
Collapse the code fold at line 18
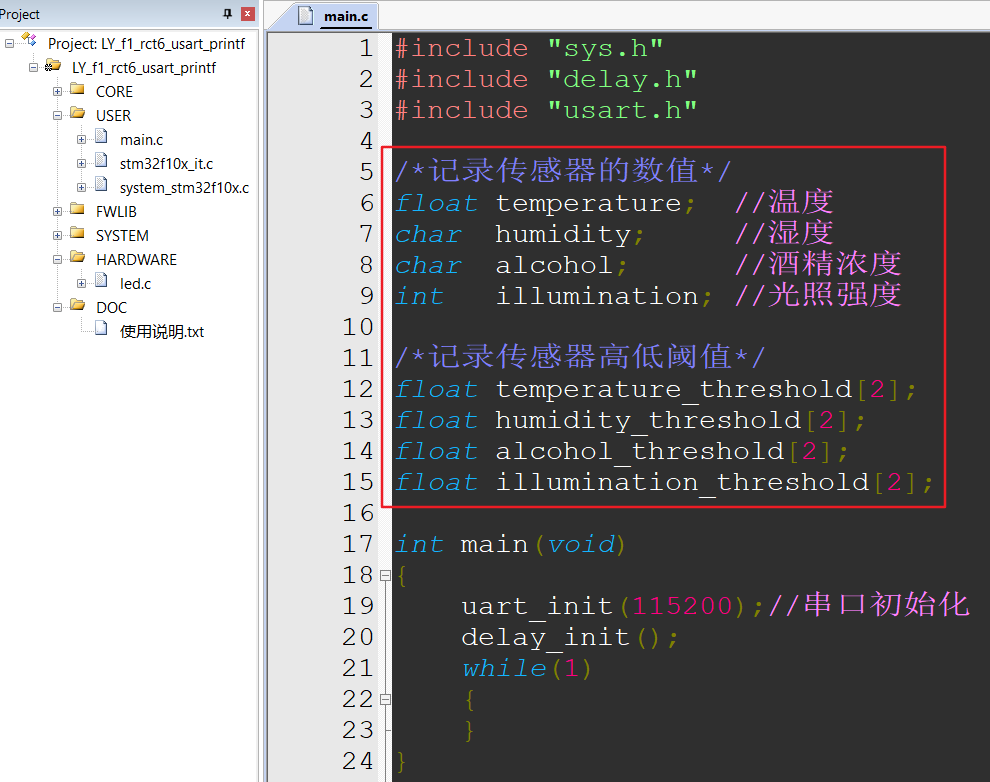[385, 574]
